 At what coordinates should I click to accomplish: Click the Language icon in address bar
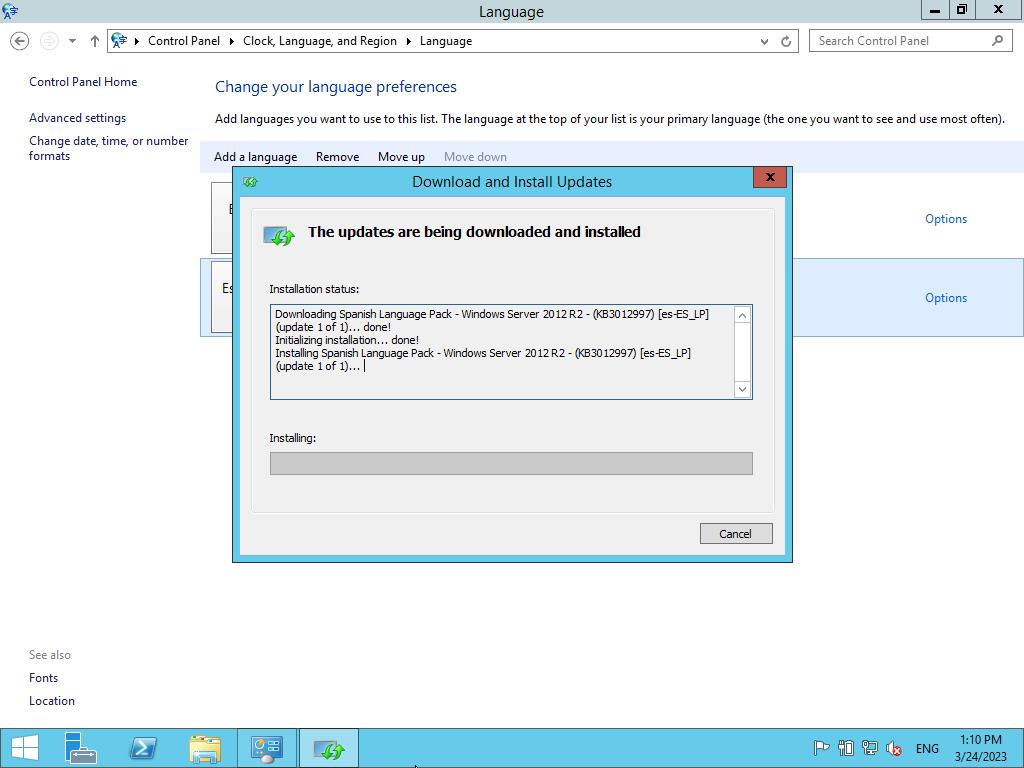tap(119, 40)
